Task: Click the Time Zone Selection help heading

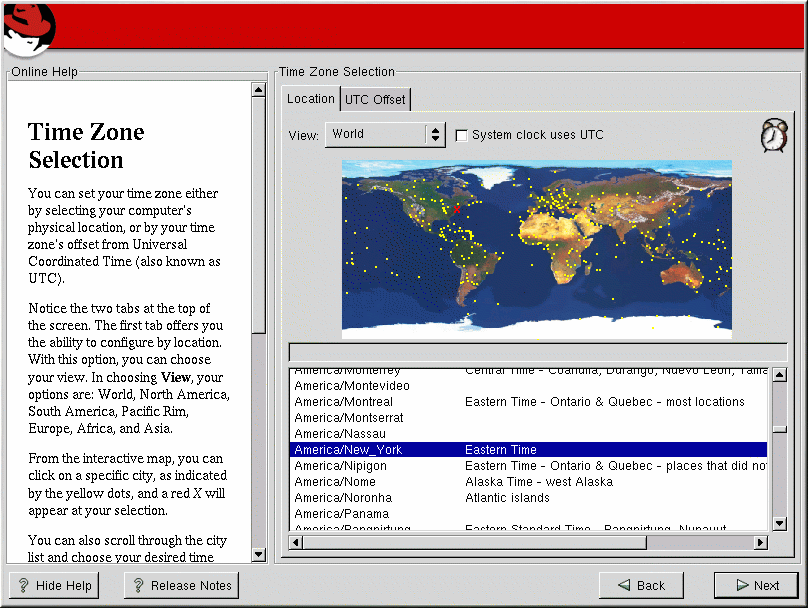Action: coord(86,146)
